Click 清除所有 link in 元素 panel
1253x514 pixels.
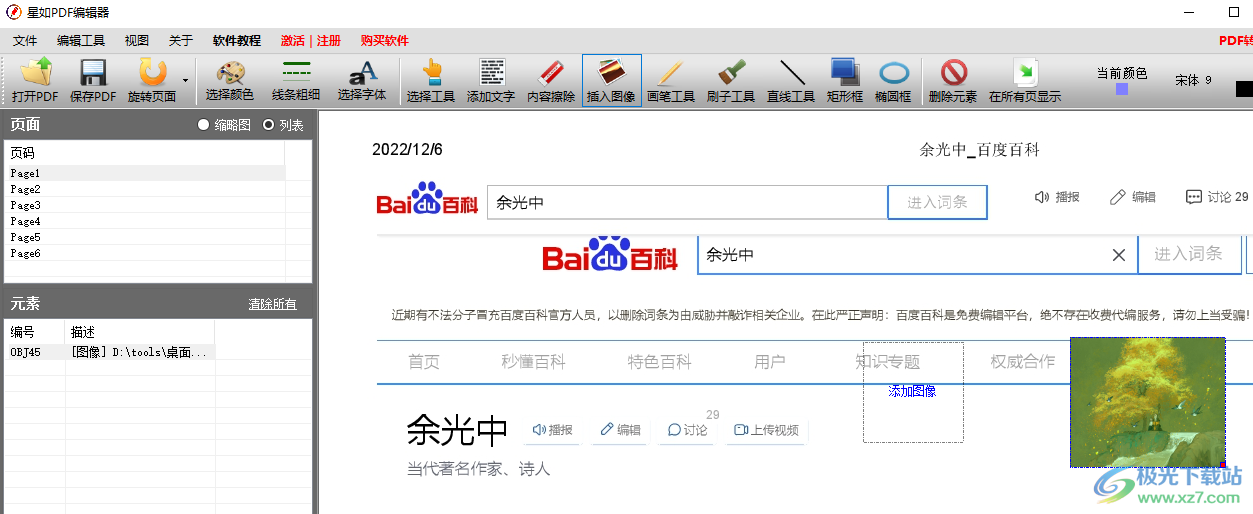(273, 304)
